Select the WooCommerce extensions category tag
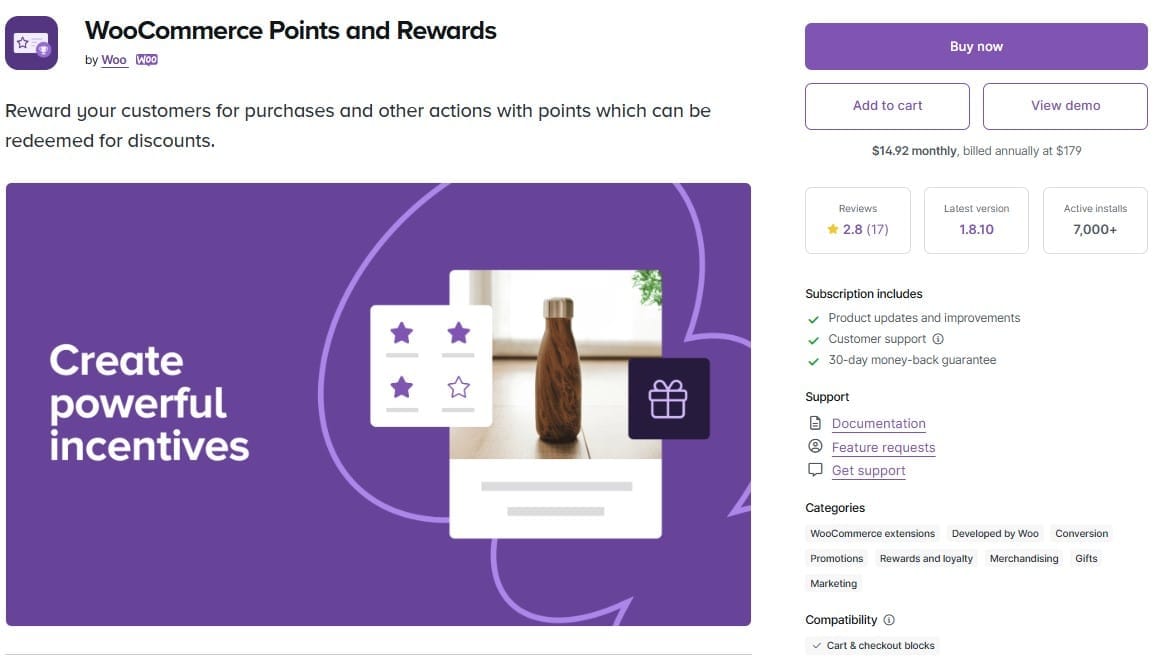 pyautogui.click(x=872, y=534)
